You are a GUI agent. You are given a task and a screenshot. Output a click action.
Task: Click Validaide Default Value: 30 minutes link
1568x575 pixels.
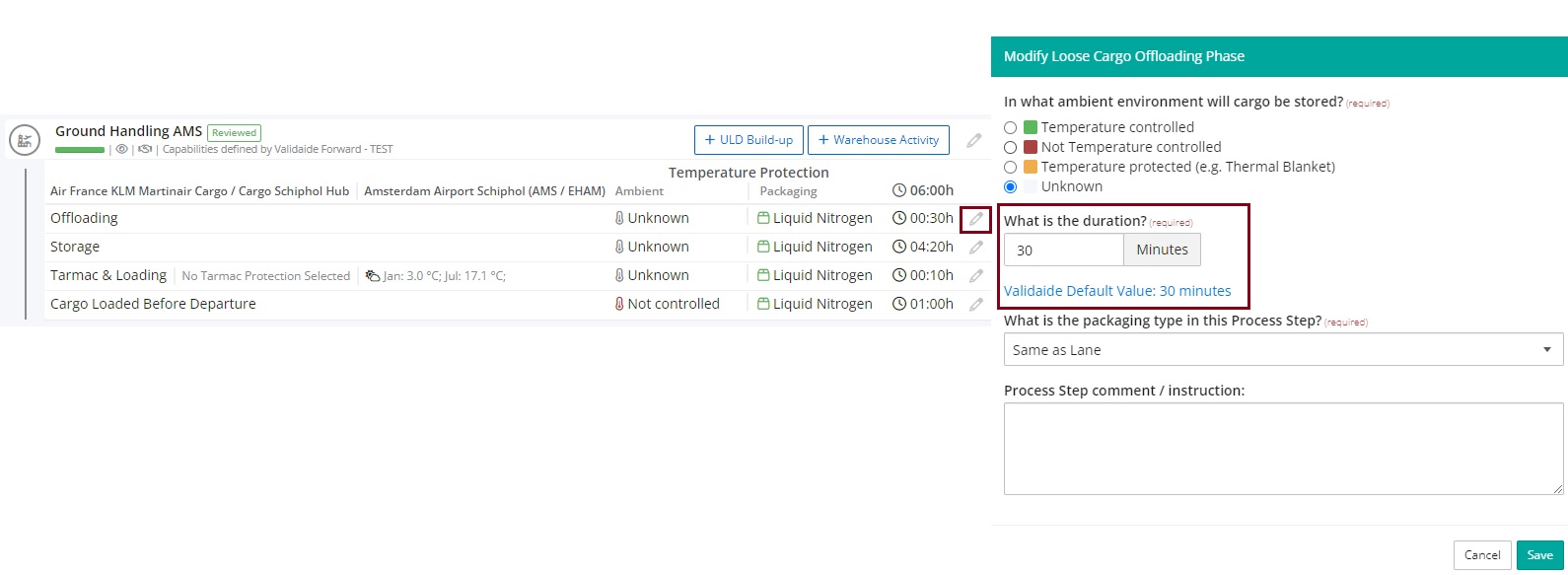pyautogui.click(x=1117, y=291)
